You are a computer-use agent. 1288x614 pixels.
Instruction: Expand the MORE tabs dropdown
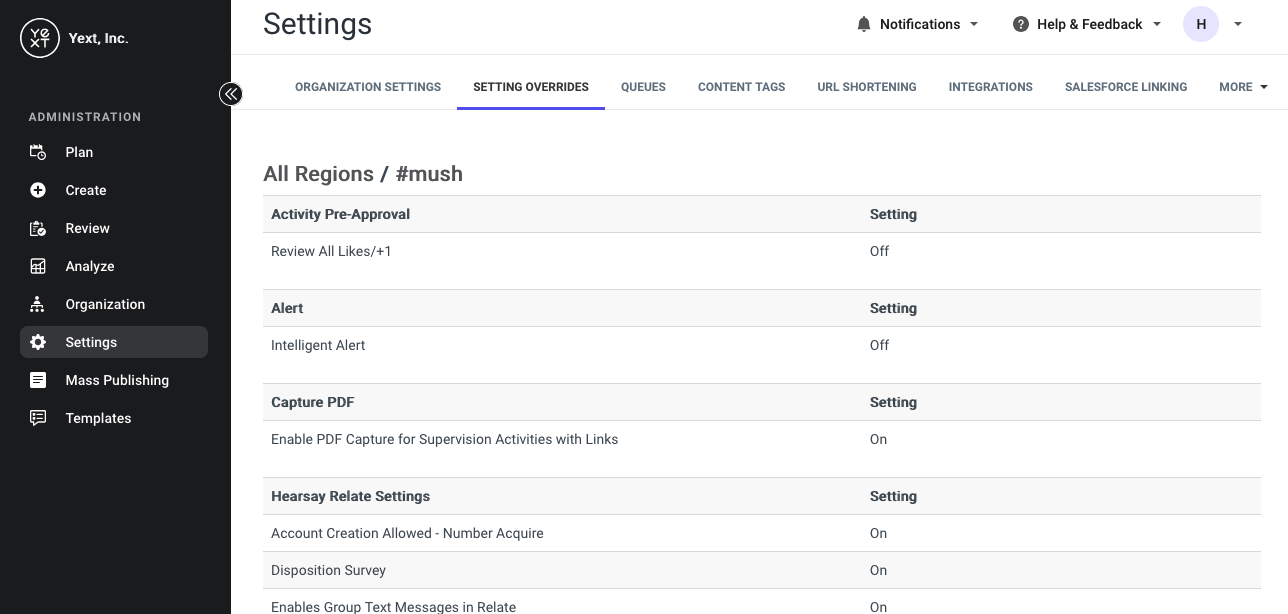pos(1244,87)
